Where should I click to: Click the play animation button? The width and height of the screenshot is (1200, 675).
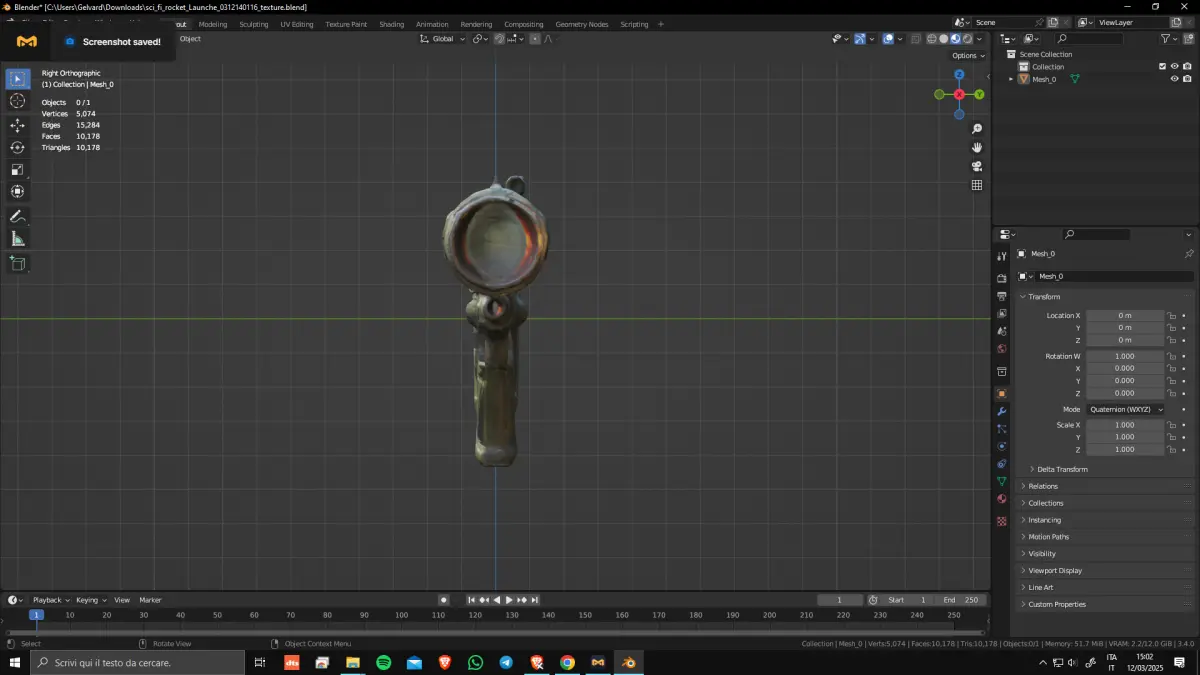click(509, 600)
